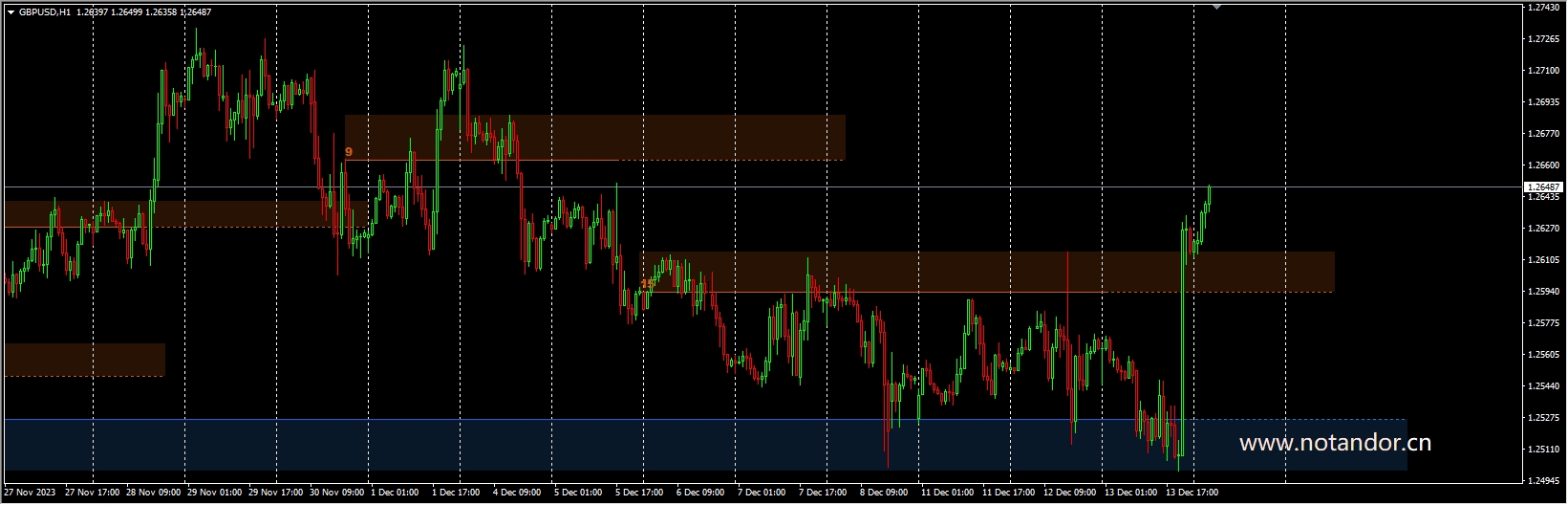Select the orange zone label 9
This screenshot has width=1568, height=505.
349,152
